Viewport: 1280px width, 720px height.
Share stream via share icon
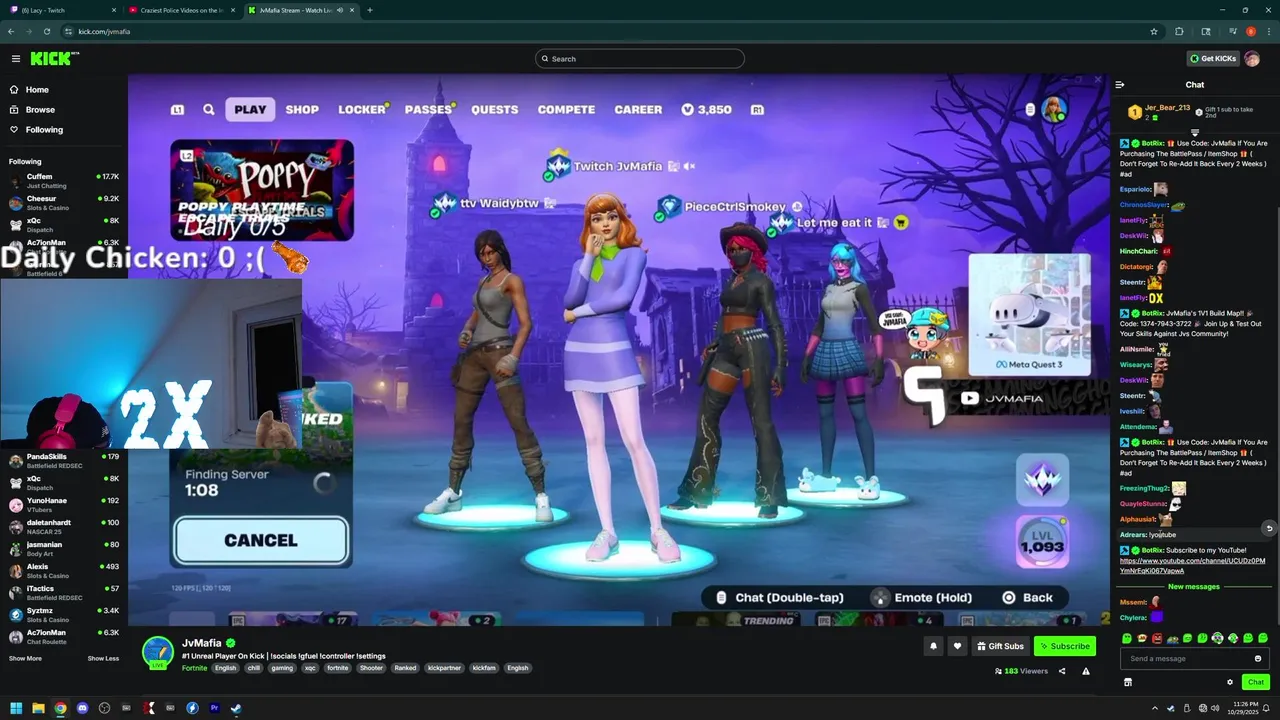pyautogui.click(x=1062, y=671)
